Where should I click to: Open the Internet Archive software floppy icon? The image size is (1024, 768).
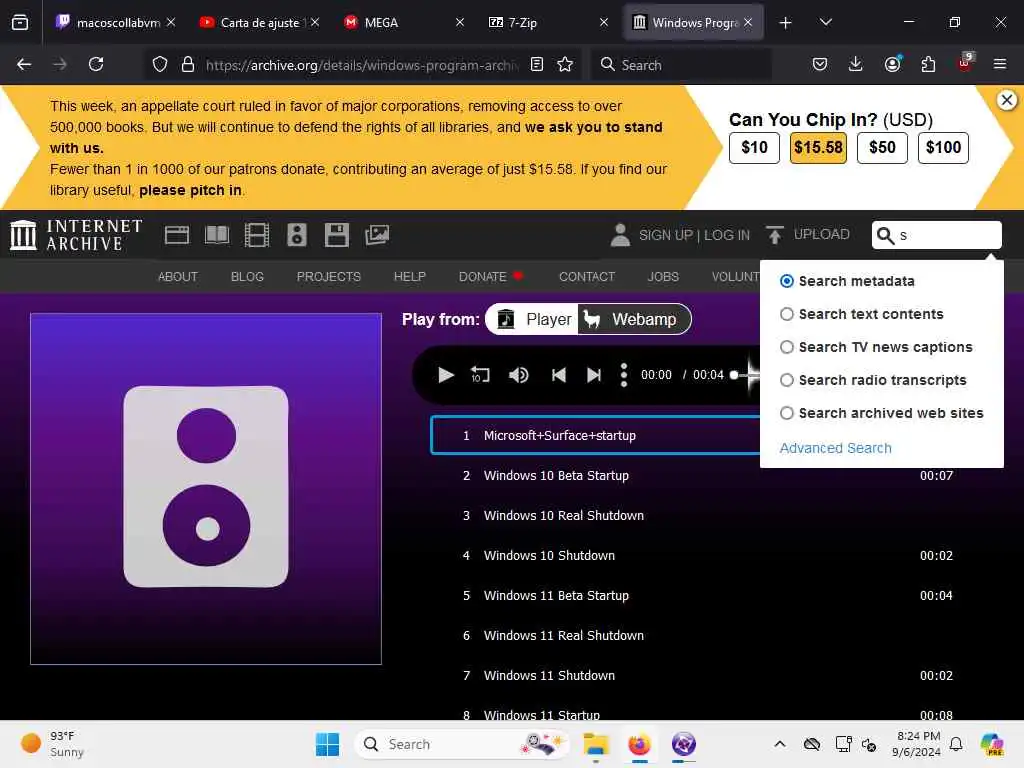pyautogui.click(x=336, y=235)
